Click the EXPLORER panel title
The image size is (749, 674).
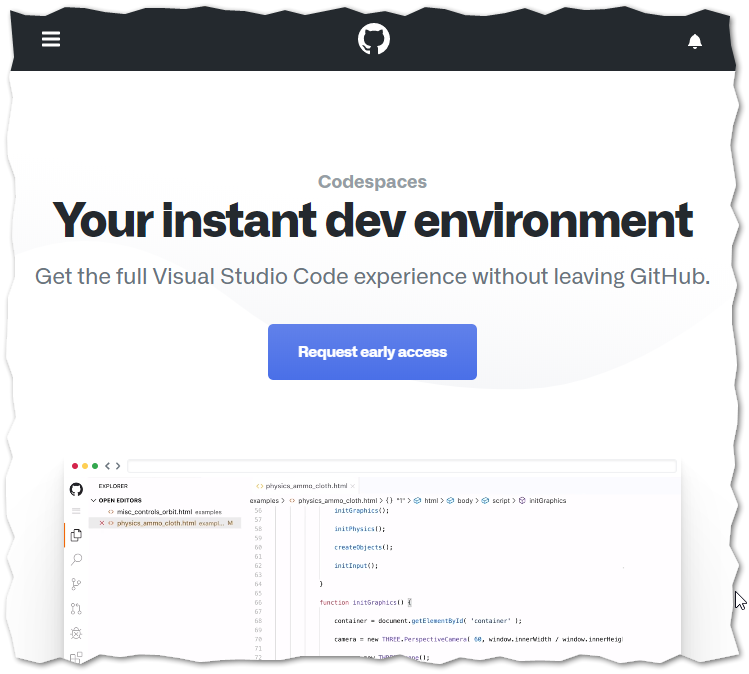(x=113, y=486)
